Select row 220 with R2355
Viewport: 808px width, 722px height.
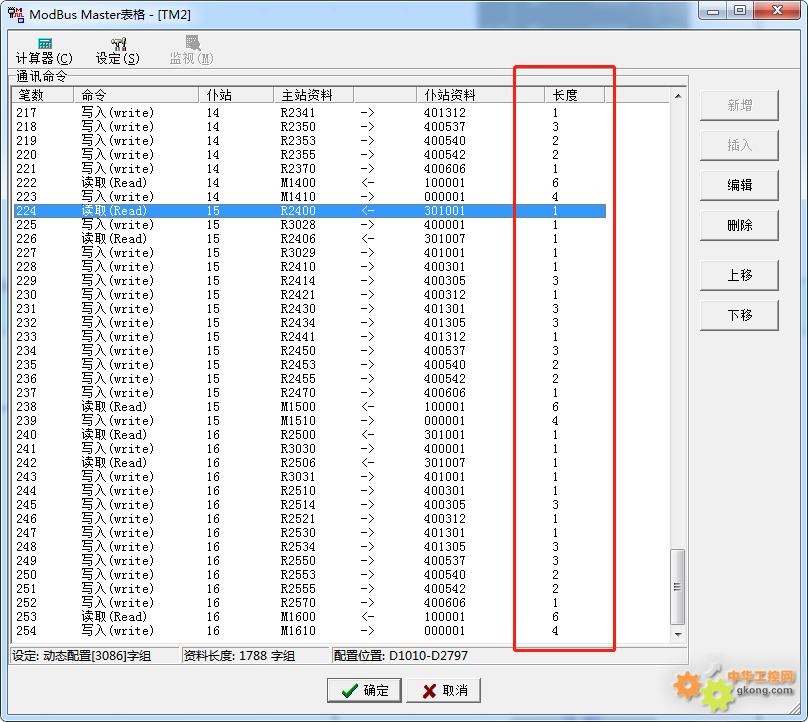coord(309,155)
